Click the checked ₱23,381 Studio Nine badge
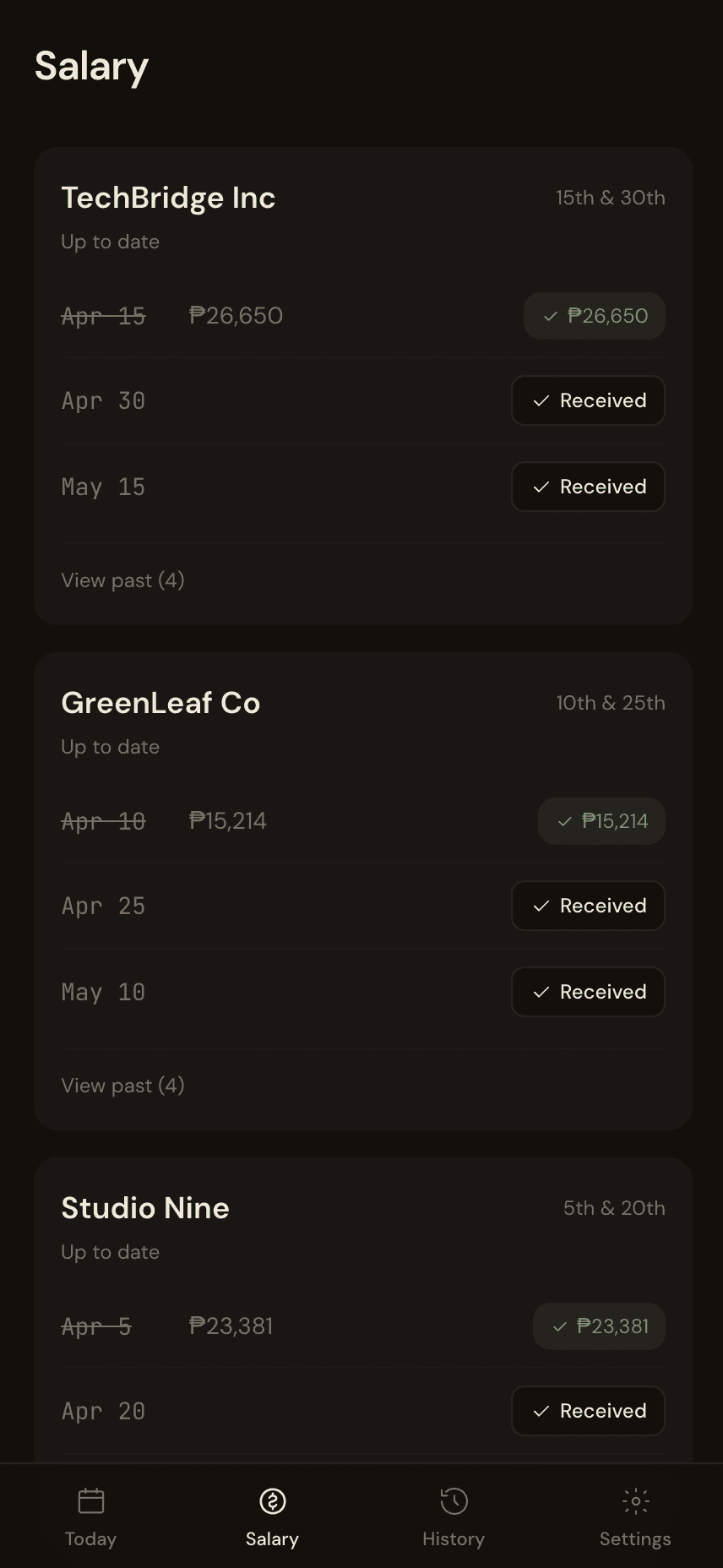The width and height of the screenshot is (723, 1568). [x=599, y=1326]
